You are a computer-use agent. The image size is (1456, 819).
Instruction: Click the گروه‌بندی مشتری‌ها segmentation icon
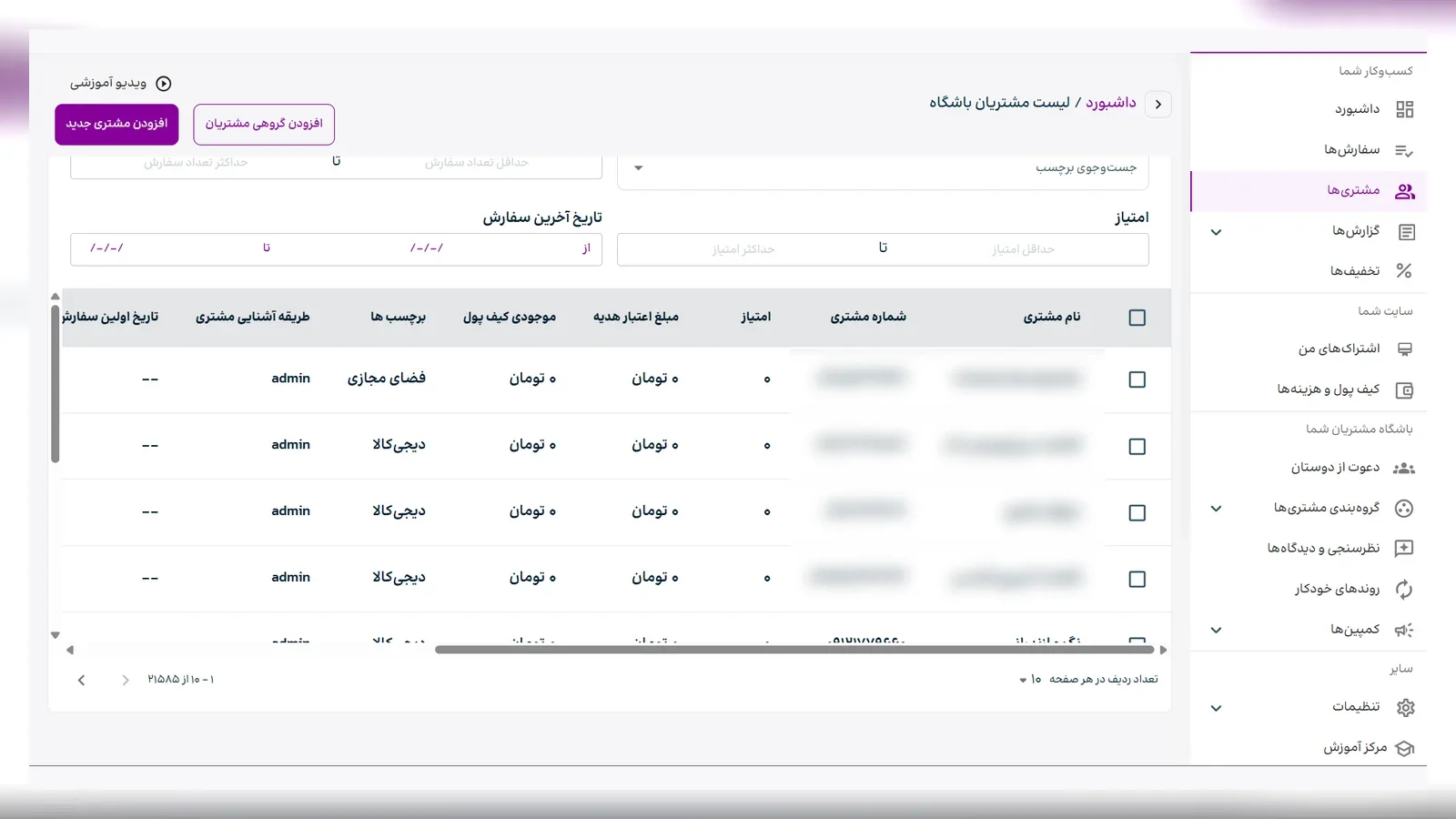[1404, 509]
